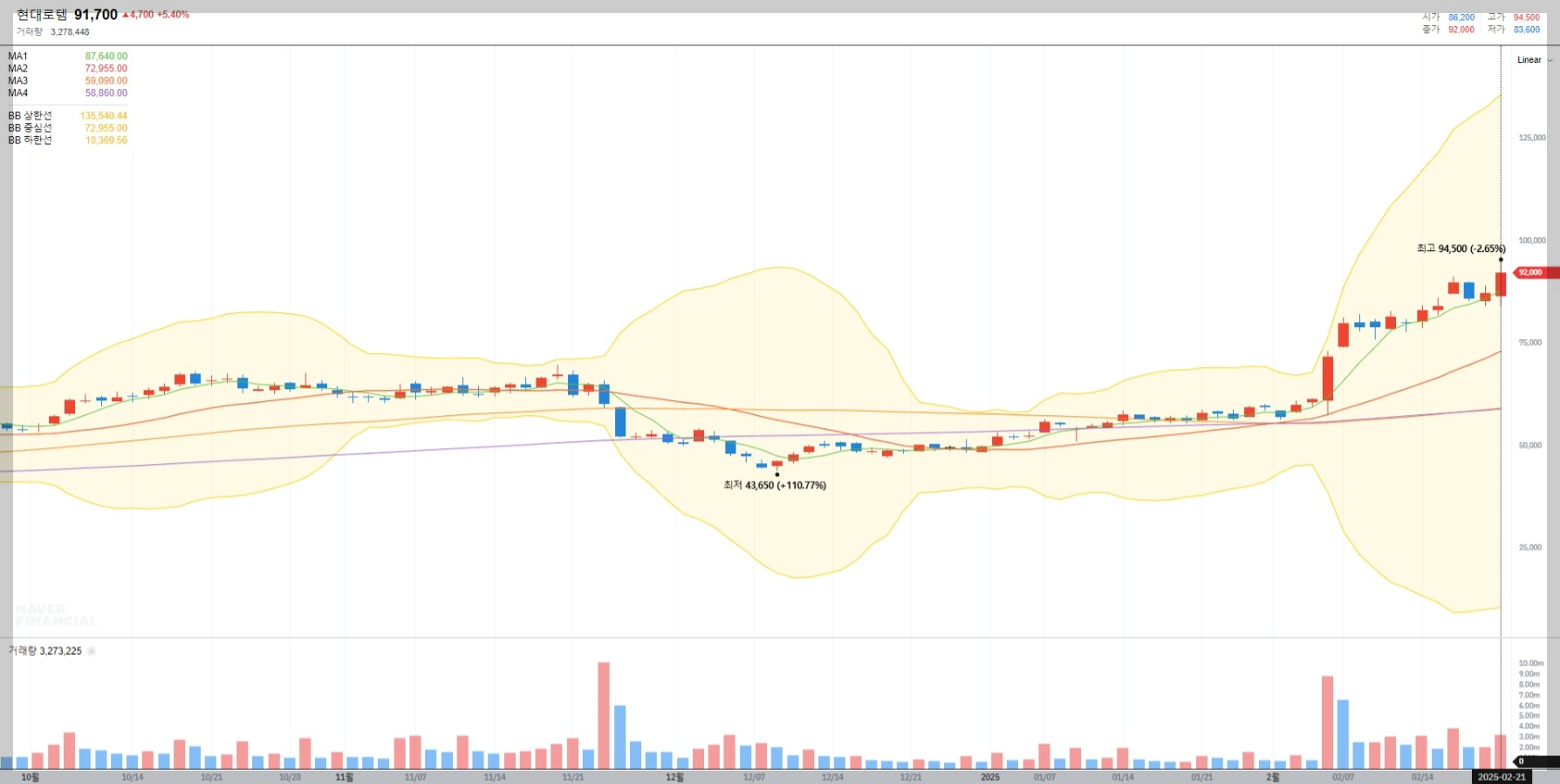The image size is (1560, 784).
Task: Click the 10/14 date axis label
Action: pyautogui.click(x=133, y=777)
